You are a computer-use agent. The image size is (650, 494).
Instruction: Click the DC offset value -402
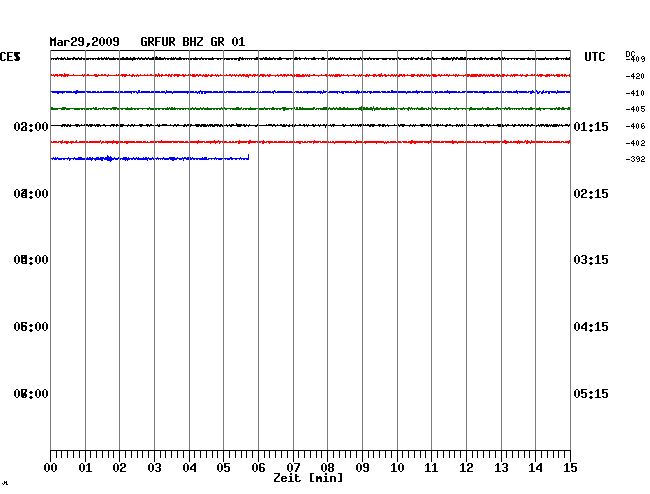(635, 143)
